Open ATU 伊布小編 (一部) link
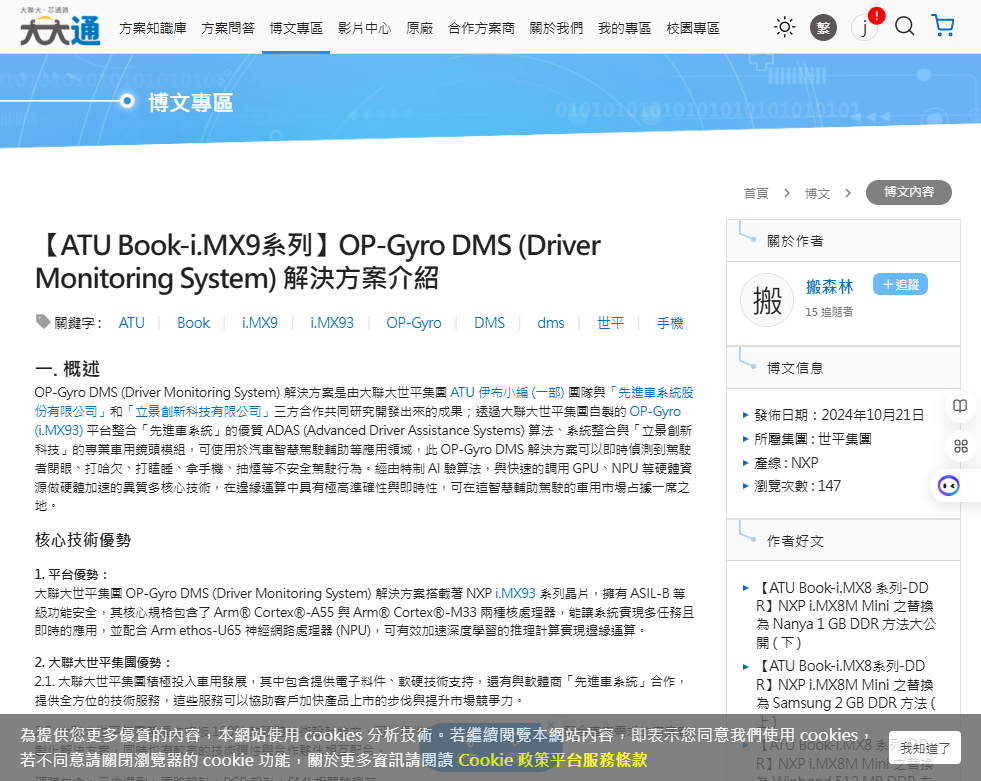Viewport: 981px width, 781px height. point(507,392)
